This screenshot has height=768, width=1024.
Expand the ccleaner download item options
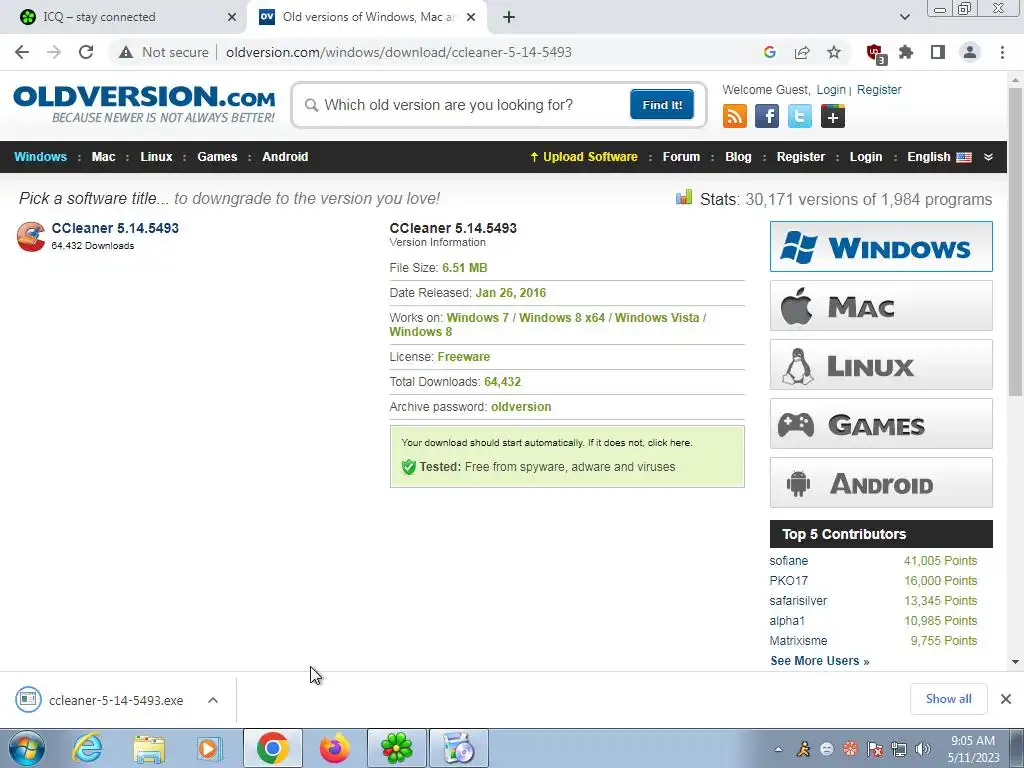pyautogui.click(x=213, y=700)
